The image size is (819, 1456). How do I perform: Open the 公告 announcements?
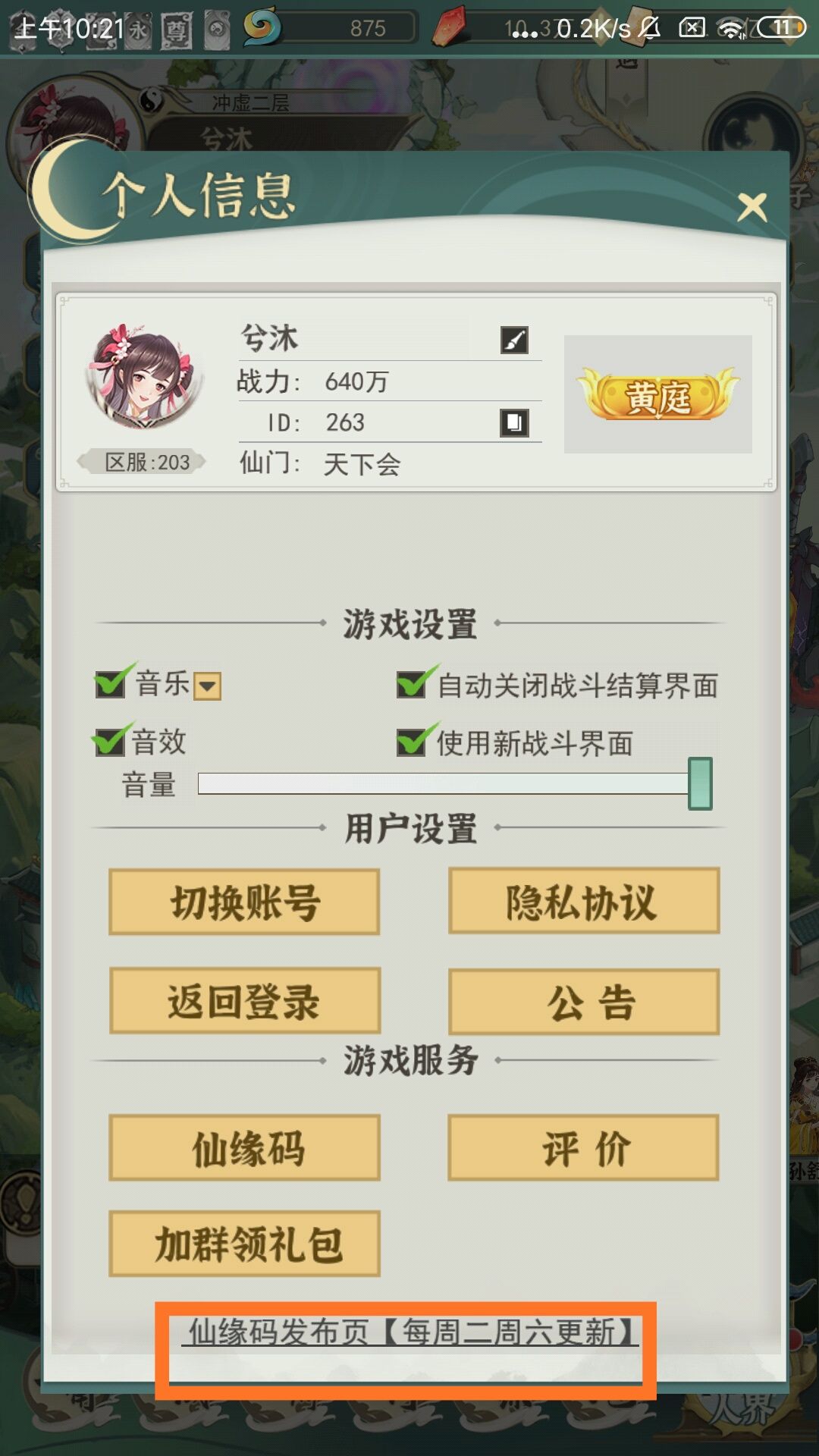click(583, 1002)
